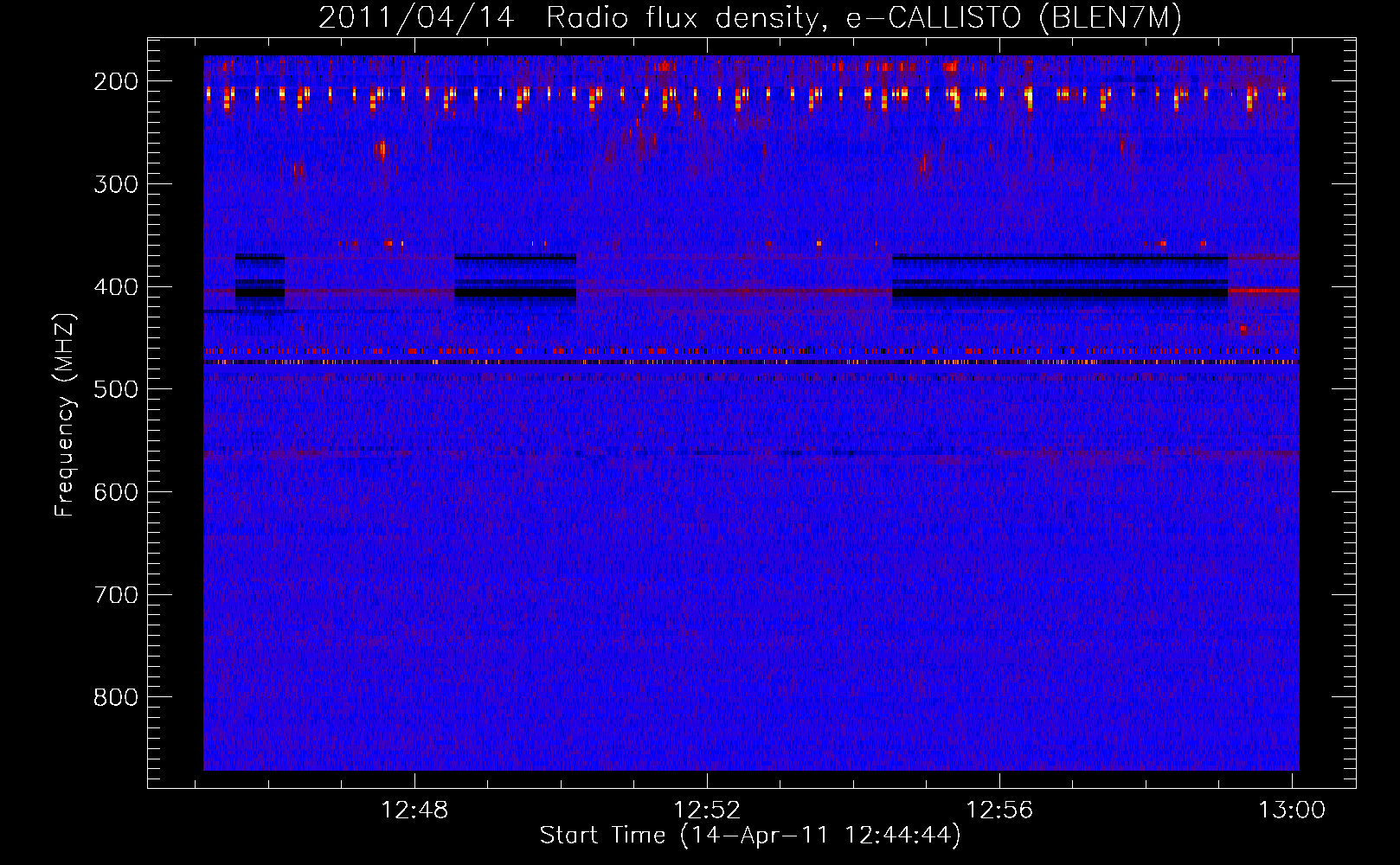1400x865 pixels.
Task: Click the 'Start Time (14-Apr-11 12:44:44)' label
Action: coord(750,836)
